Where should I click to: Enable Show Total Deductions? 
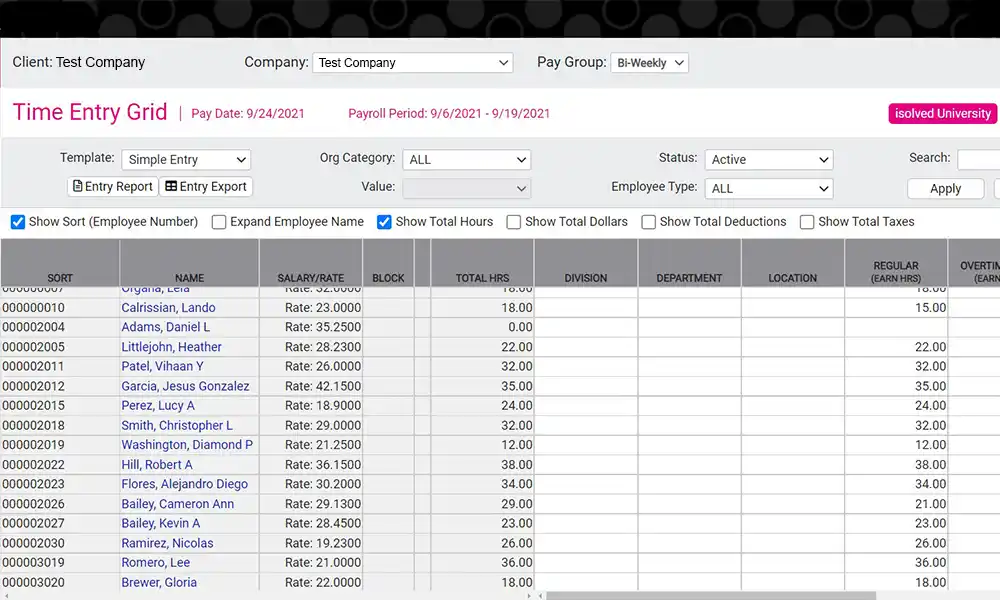648,222
